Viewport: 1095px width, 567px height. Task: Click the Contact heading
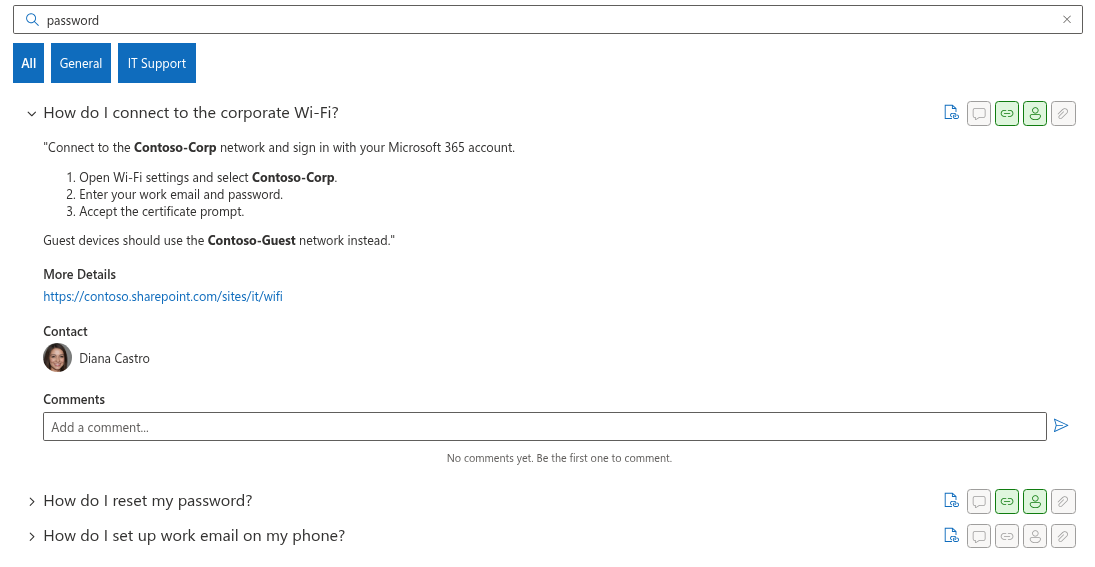tap(66, 332)
